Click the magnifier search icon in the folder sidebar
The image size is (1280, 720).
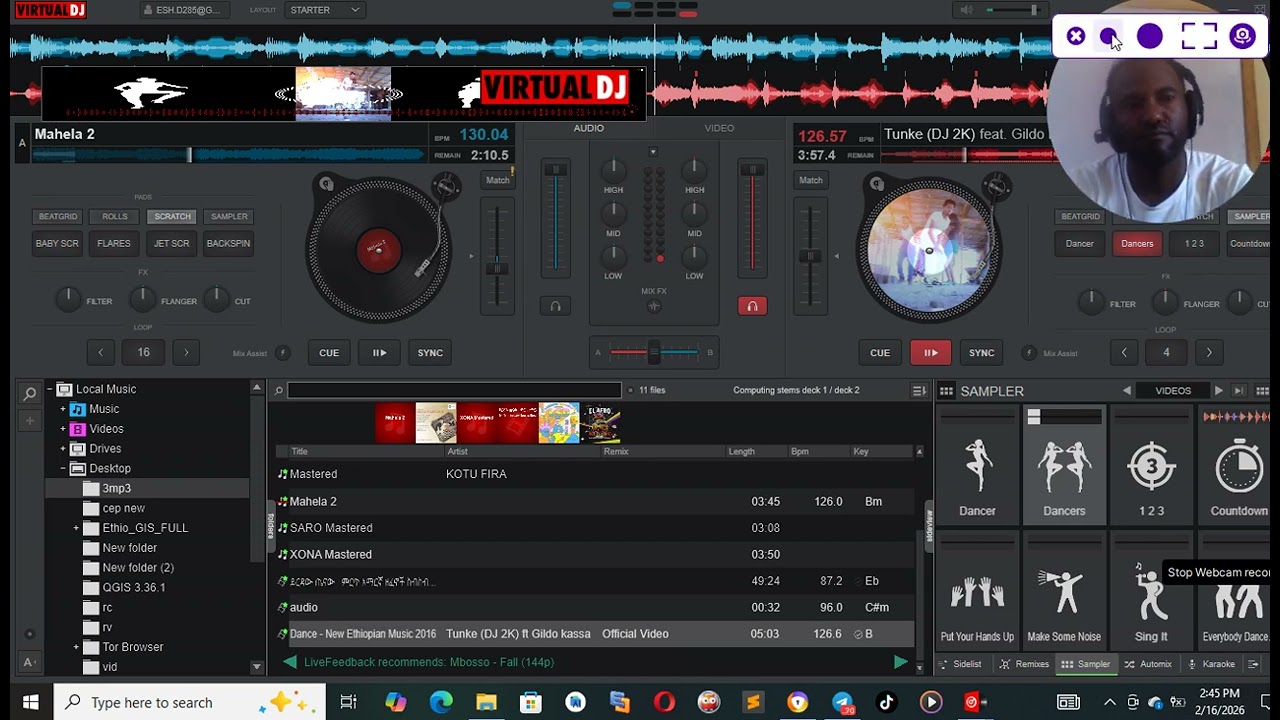(x=30, y=394)
